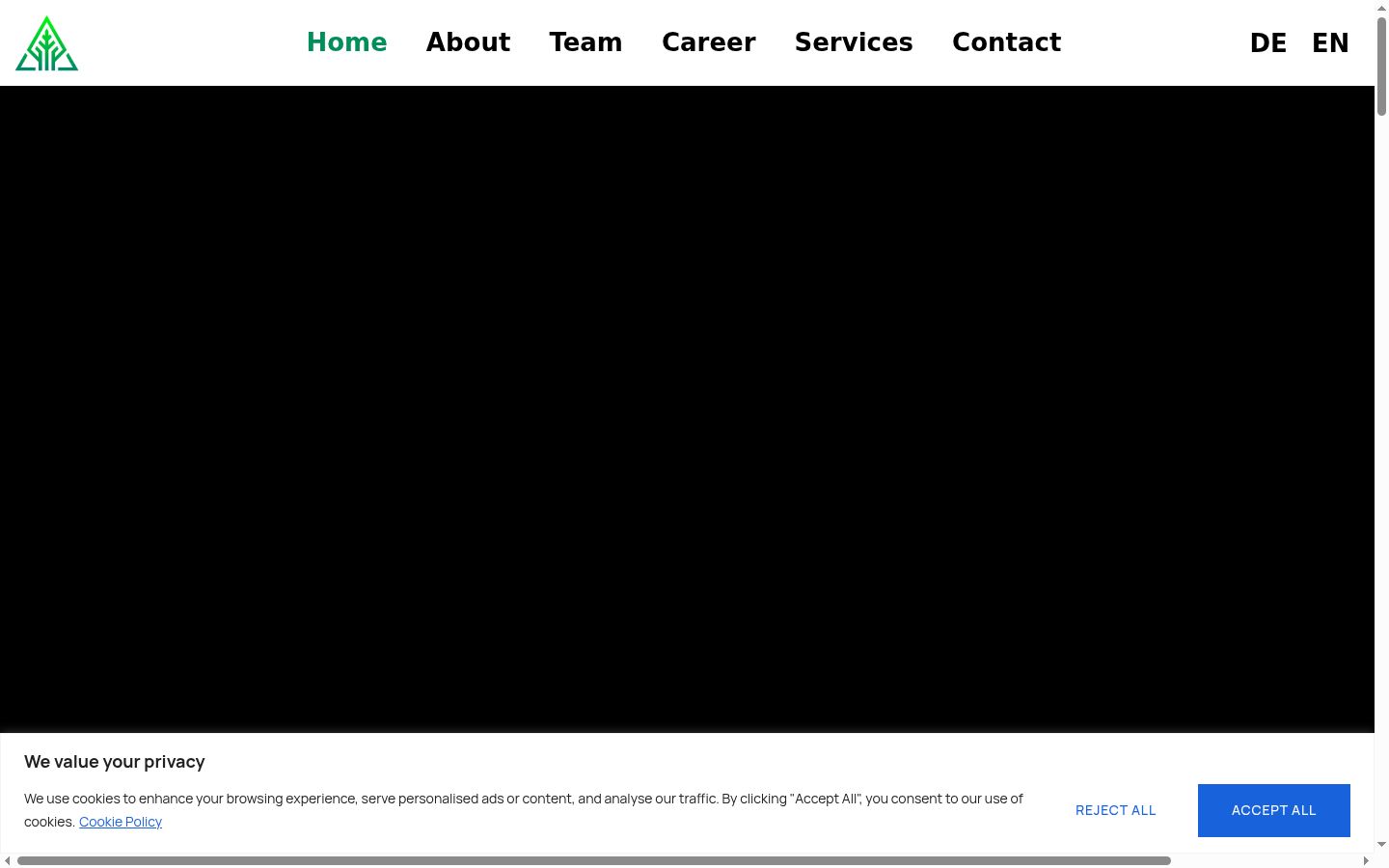
Task: Click the vertical scrollbar thumb
Action: (1381, 67)
